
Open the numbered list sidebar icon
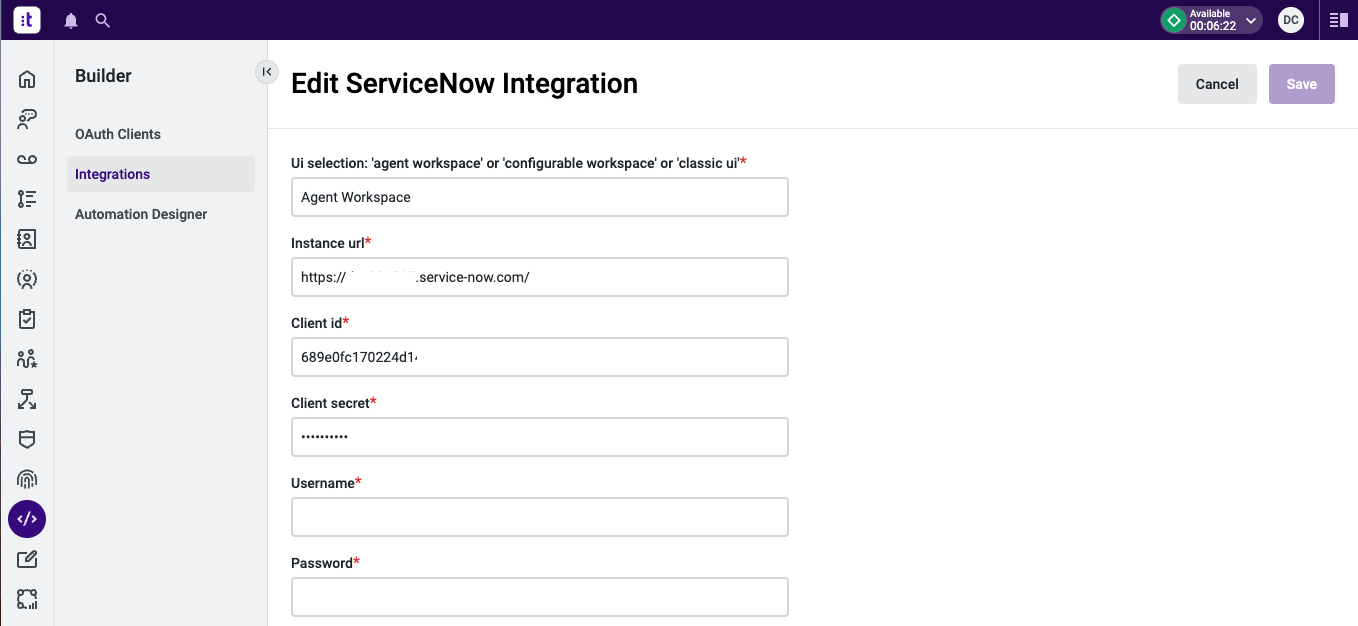(x=27, y=199)
